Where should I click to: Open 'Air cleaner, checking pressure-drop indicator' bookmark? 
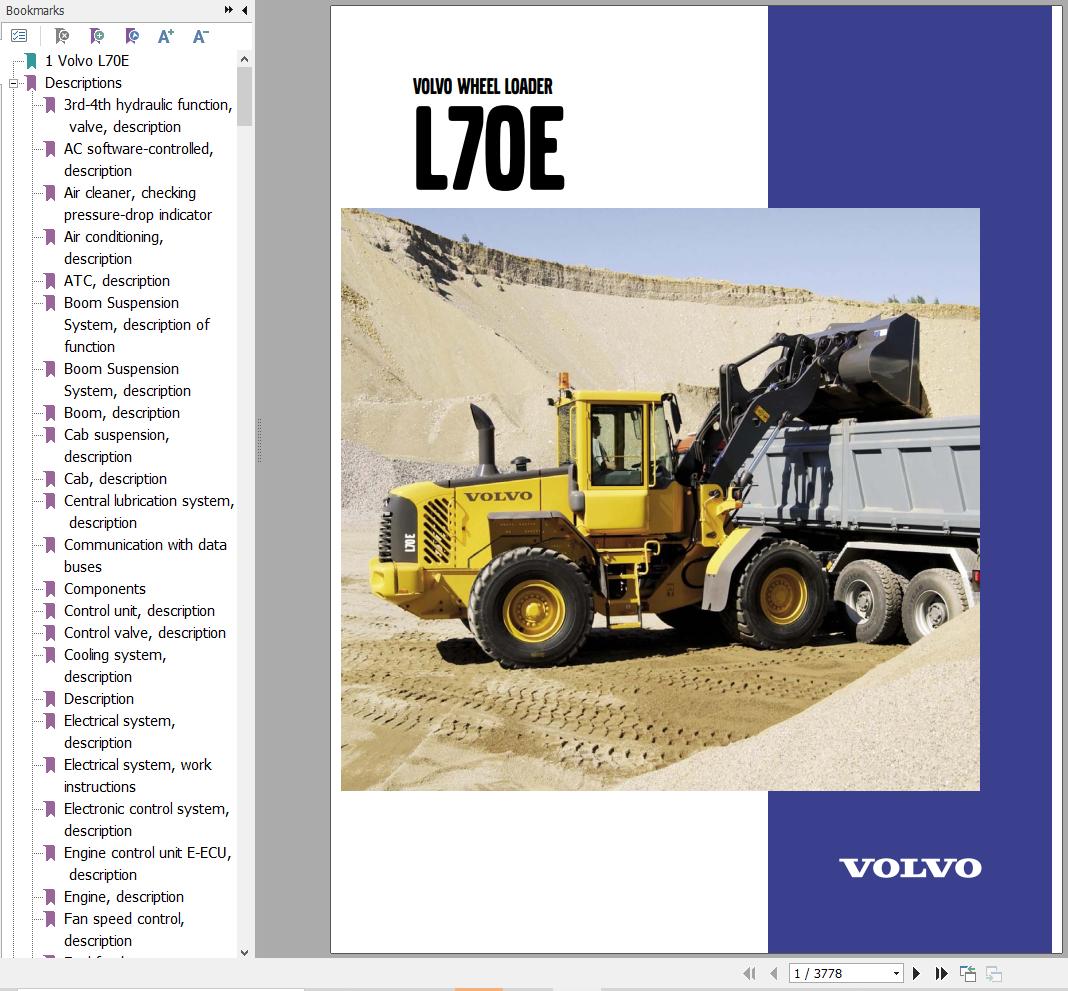point(138,204)
